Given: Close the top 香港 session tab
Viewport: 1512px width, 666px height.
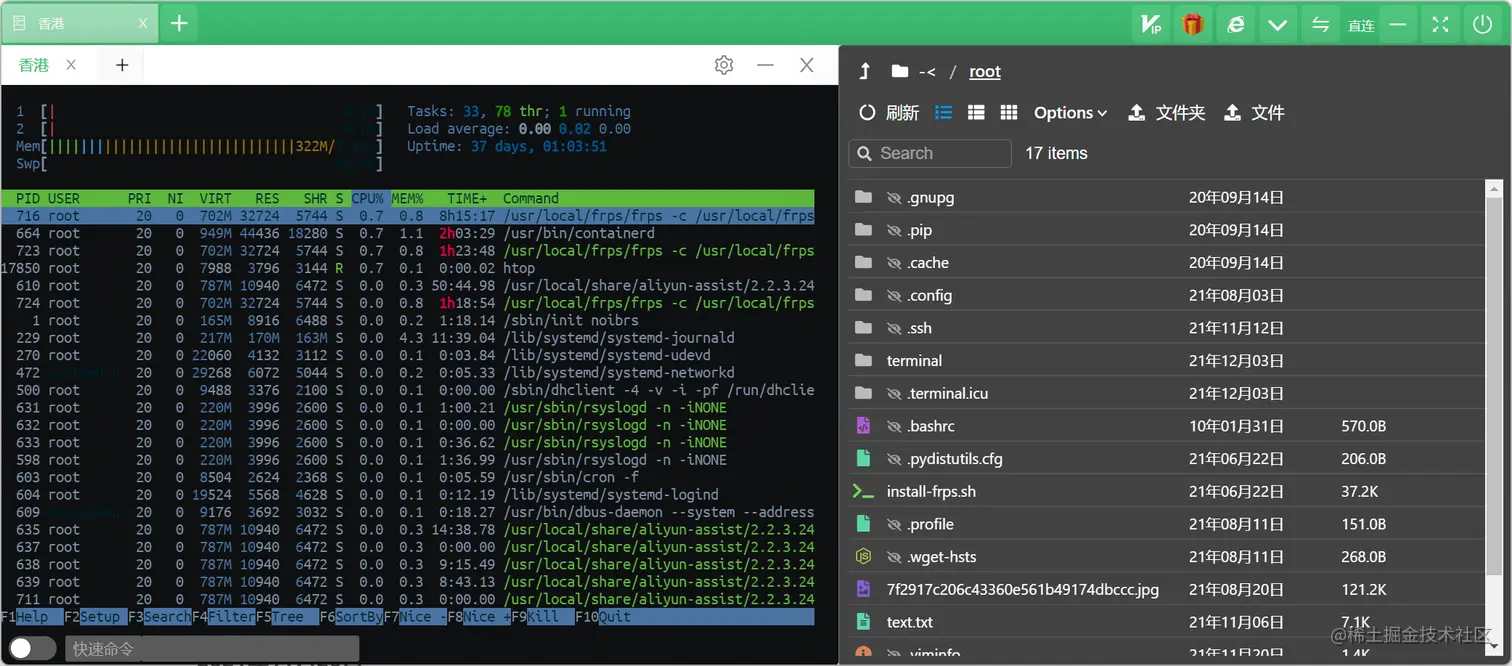Looking at the screenshot, I should point(143,23).
